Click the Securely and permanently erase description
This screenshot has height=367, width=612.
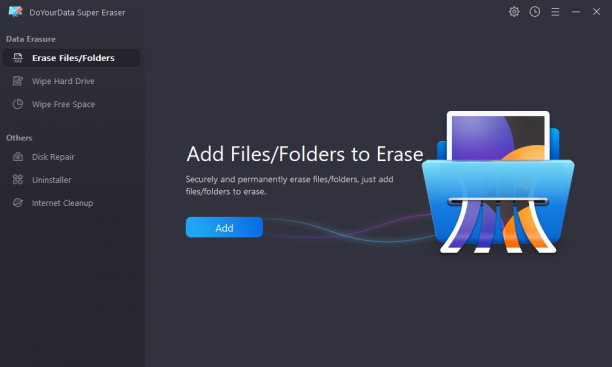click(289, 185)
